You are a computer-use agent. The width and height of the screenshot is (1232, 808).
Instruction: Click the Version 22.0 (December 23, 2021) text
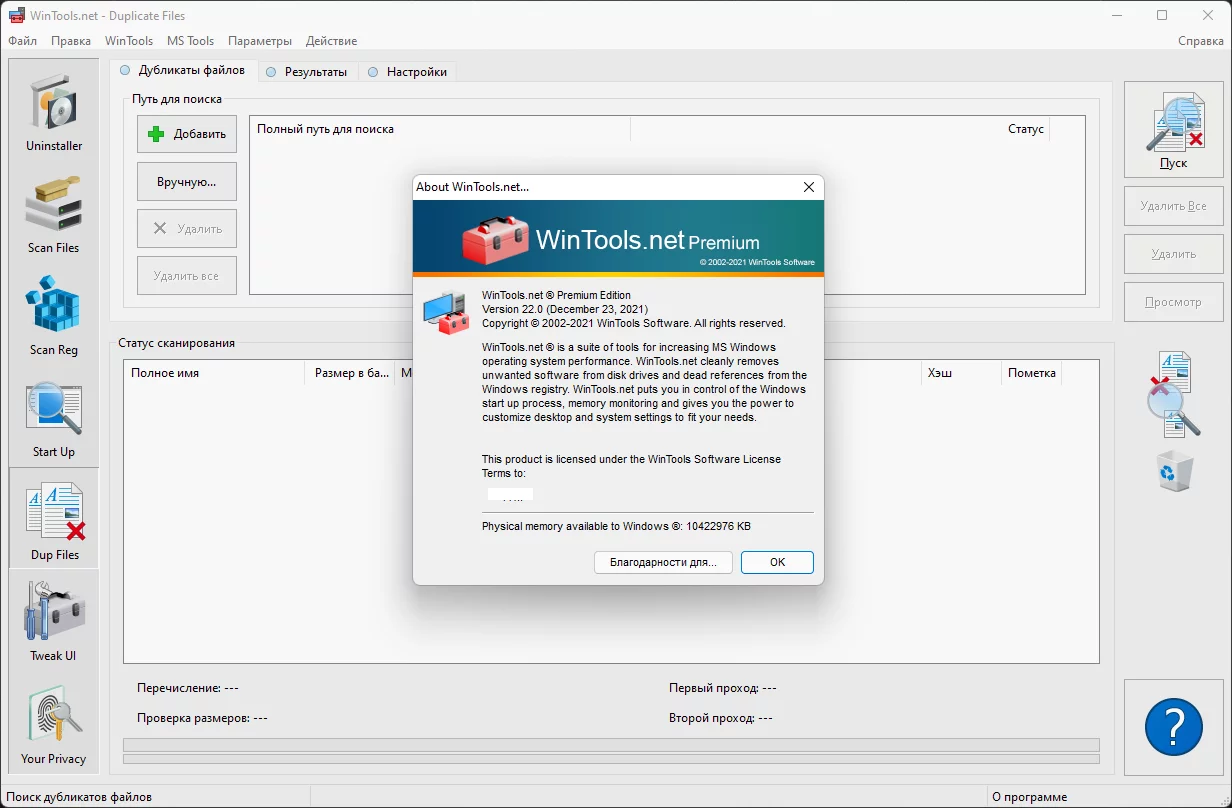pos(565,309)
